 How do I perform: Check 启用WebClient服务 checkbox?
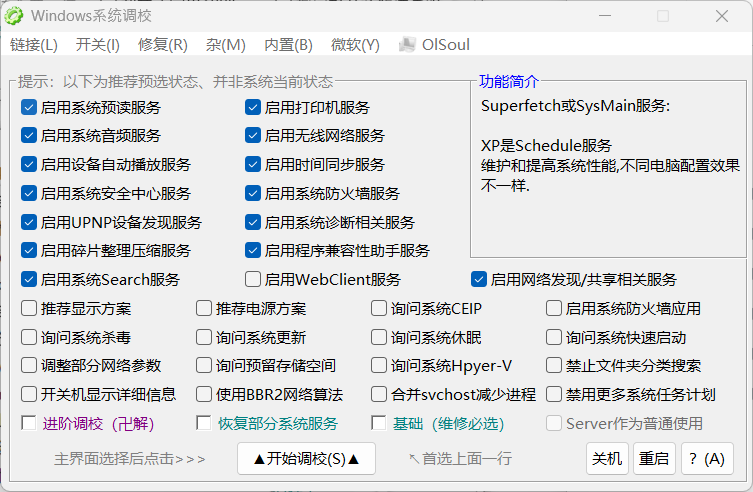(x=253, y=279)
